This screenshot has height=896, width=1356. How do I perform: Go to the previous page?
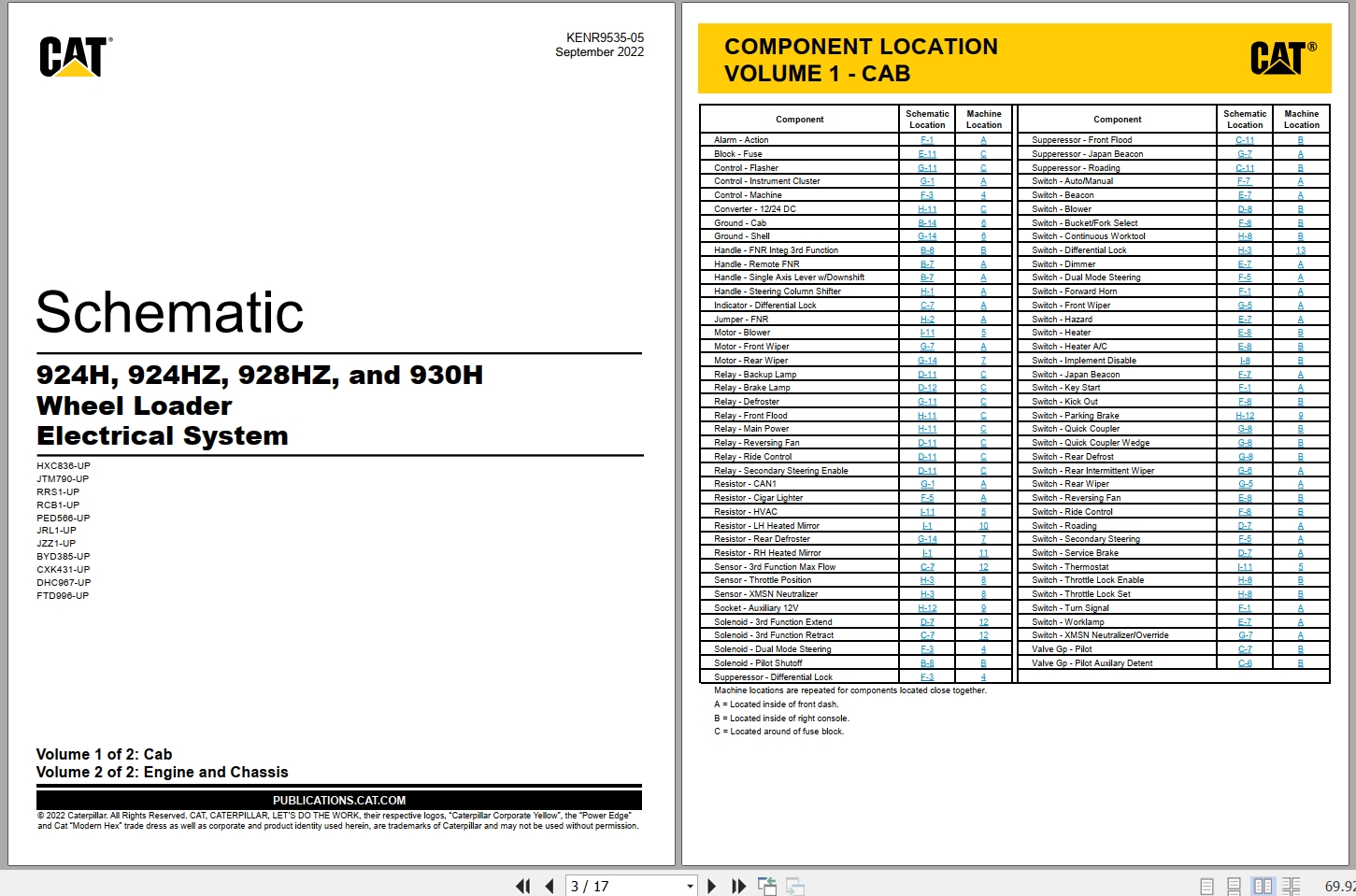pos(550,886)
